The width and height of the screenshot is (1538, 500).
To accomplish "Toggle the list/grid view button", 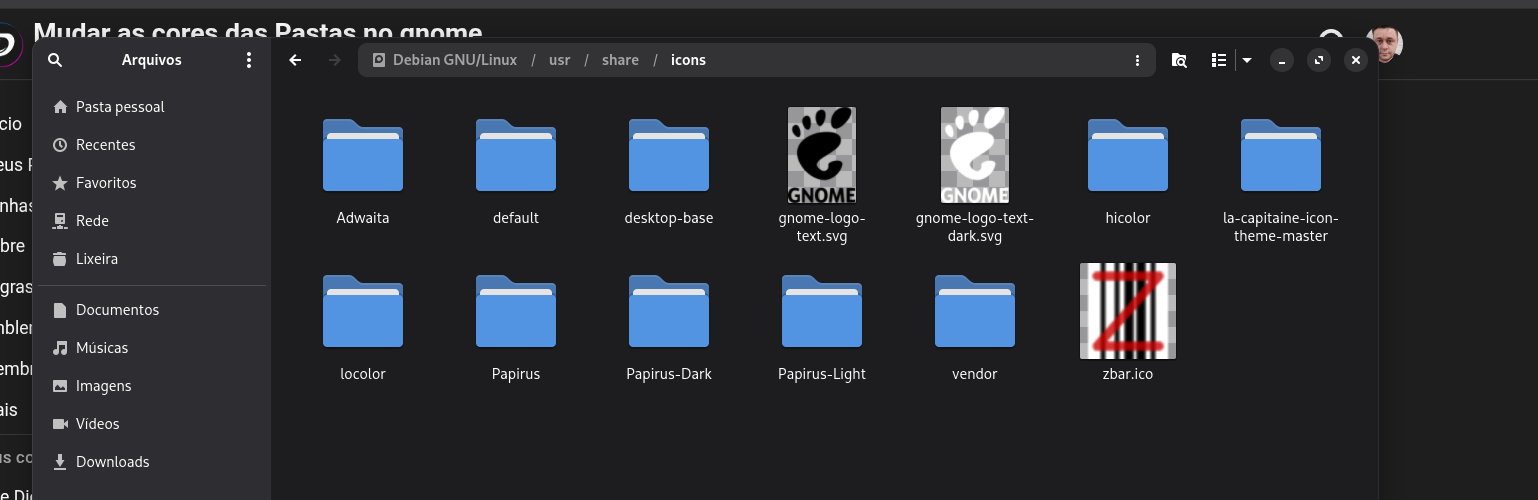I will 1218,60.
